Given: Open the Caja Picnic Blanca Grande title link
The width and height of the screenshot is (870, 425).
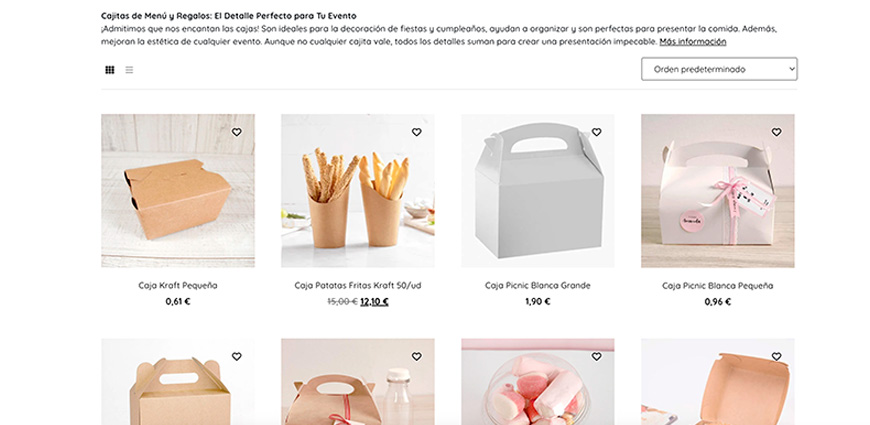Looking at the screenshot, I should 538,286.
